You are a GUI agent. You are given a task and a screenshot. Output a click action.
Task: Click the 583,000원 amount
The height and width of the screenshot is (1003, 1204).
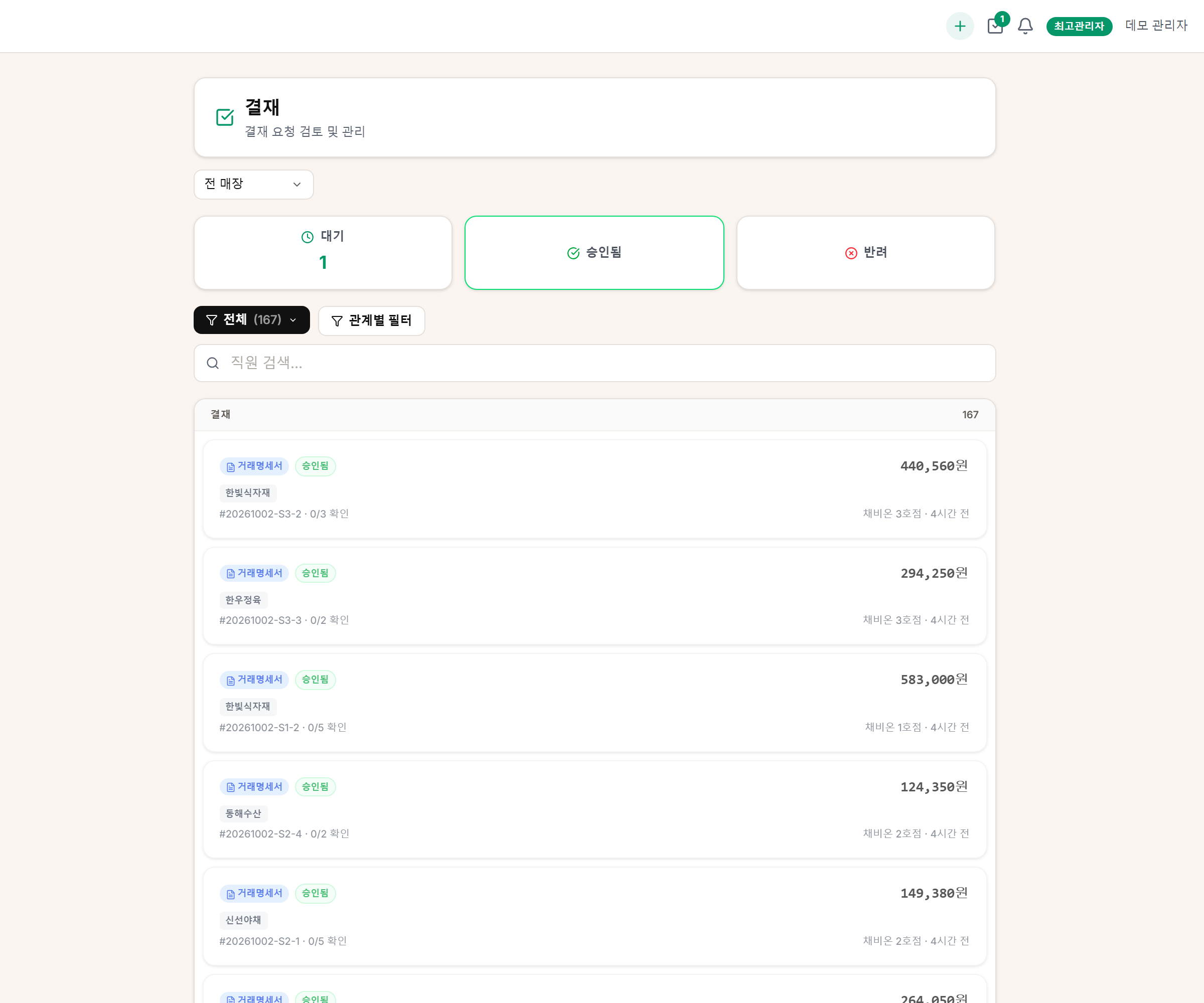coord(934,680)
